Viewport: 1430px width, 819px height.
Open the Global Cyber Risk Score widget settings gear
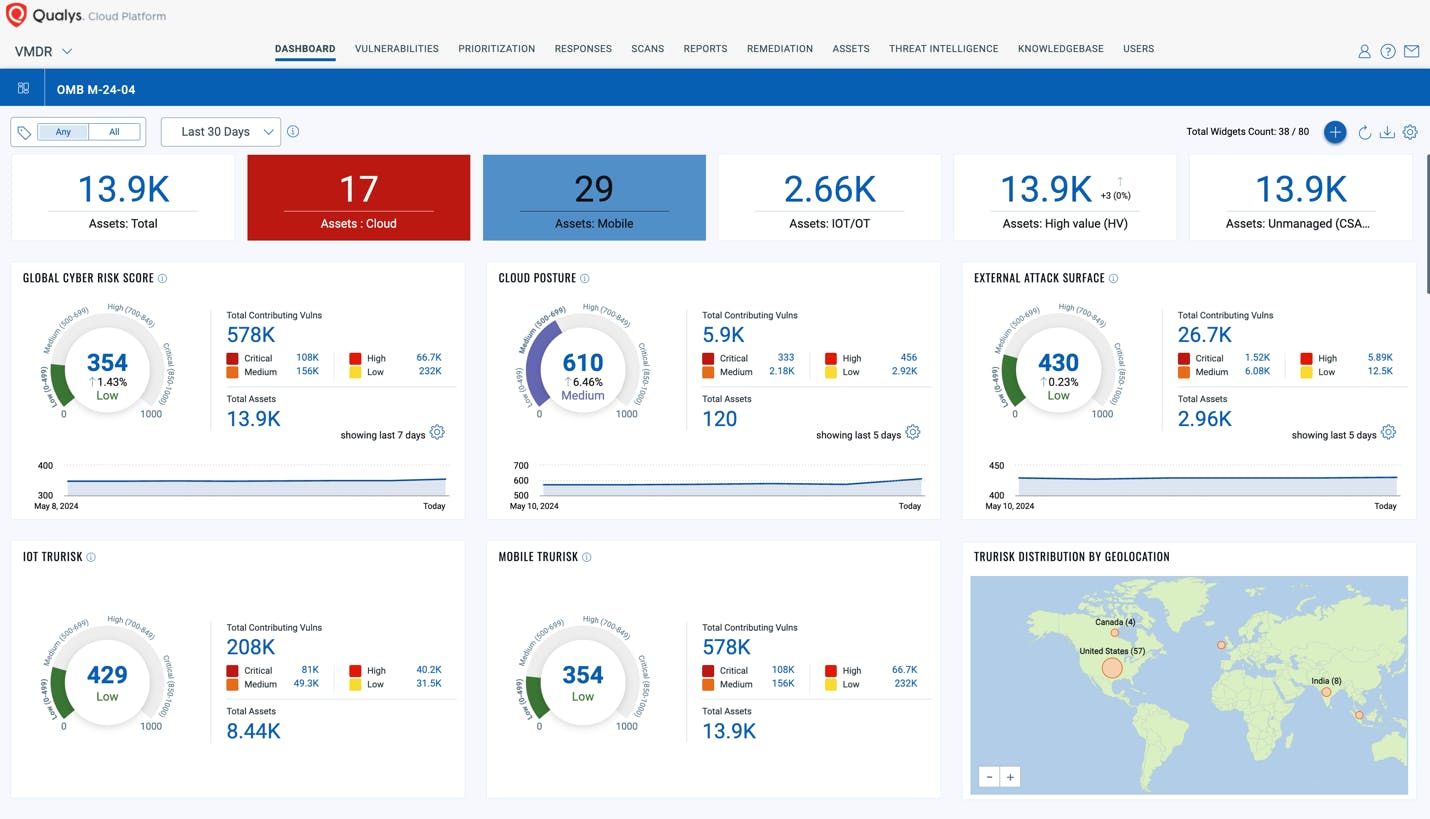pyautogui.click(x=437, y=432)
